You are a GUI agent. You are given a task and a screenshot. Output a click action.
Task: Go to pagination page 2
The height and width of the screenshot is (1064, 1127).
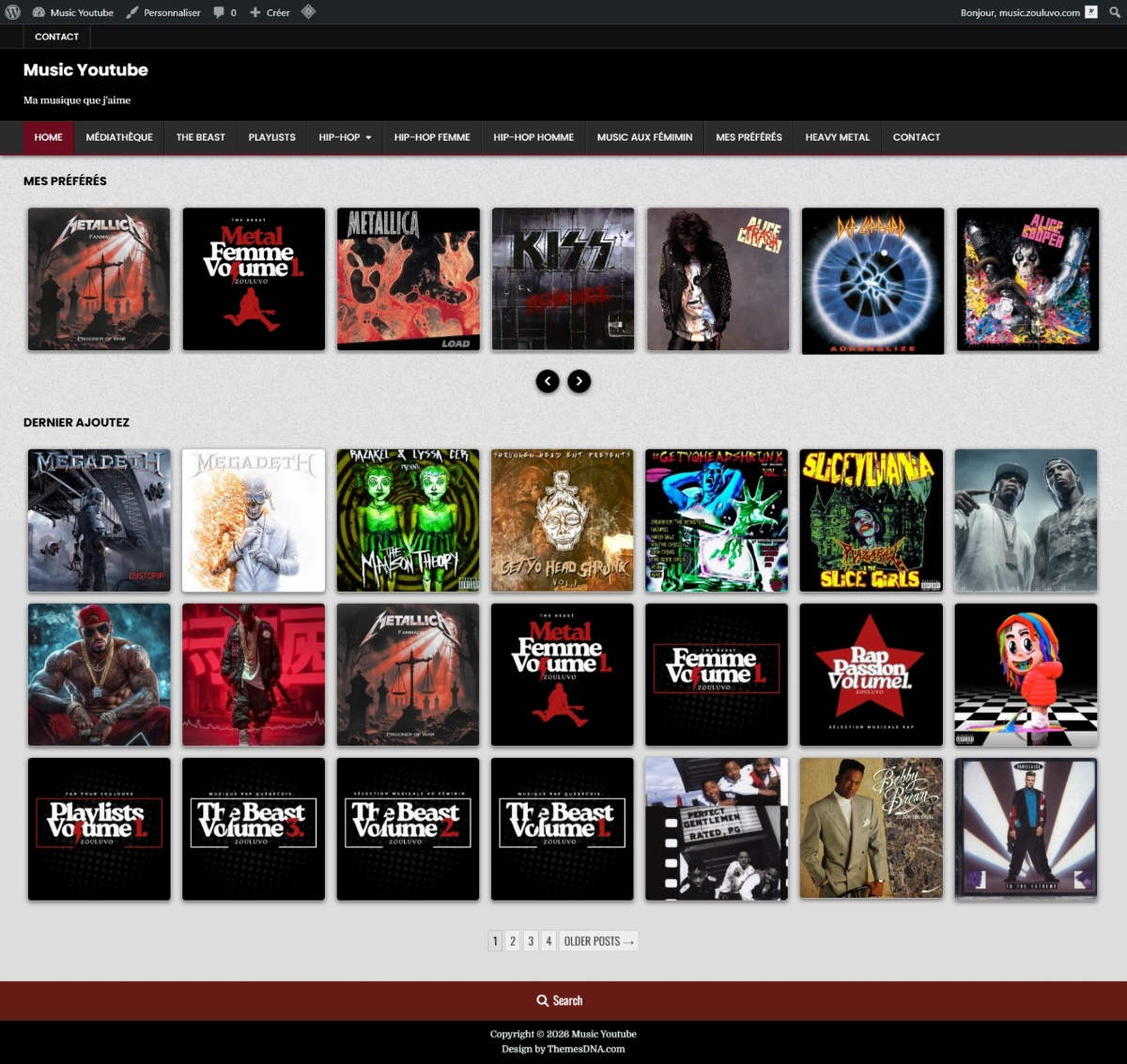[x=513, y=941]
